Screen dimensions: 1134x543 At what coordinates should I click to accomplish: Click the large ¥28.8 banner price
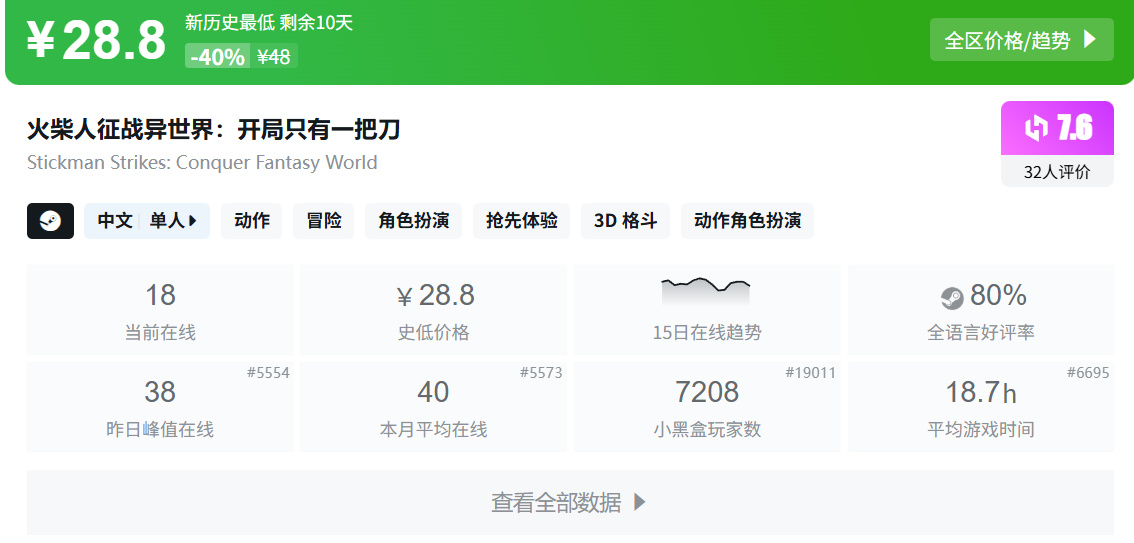click(96, 40)
